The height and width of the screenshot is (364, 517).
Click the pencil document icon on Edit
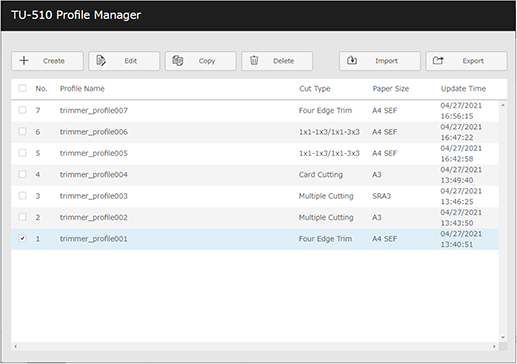pos(101,61)
